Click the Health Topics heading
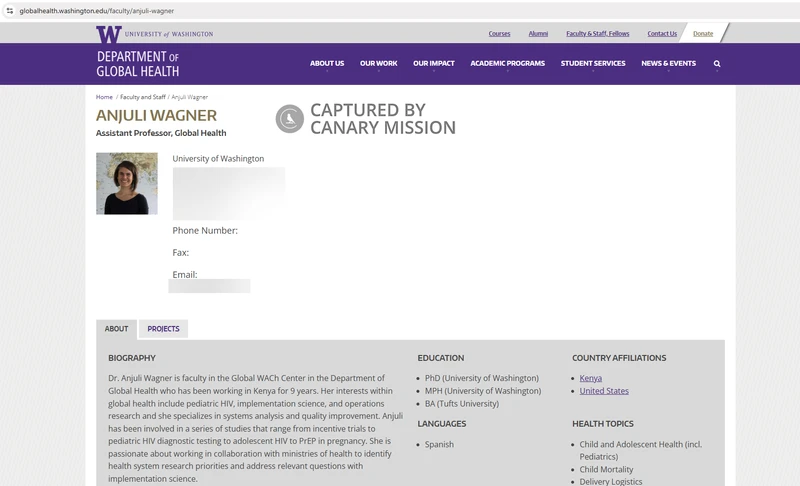Image resolution: width=800 pixels, height=486 pixels. [x=603, y=424]
